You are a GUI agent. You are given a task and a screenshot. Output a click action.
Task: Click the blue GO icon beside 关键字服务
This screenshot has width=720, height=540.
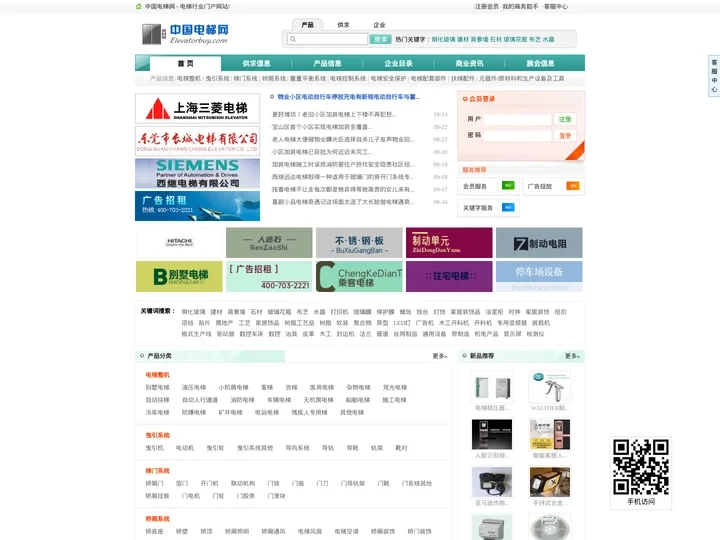click(x=508, y=208)
